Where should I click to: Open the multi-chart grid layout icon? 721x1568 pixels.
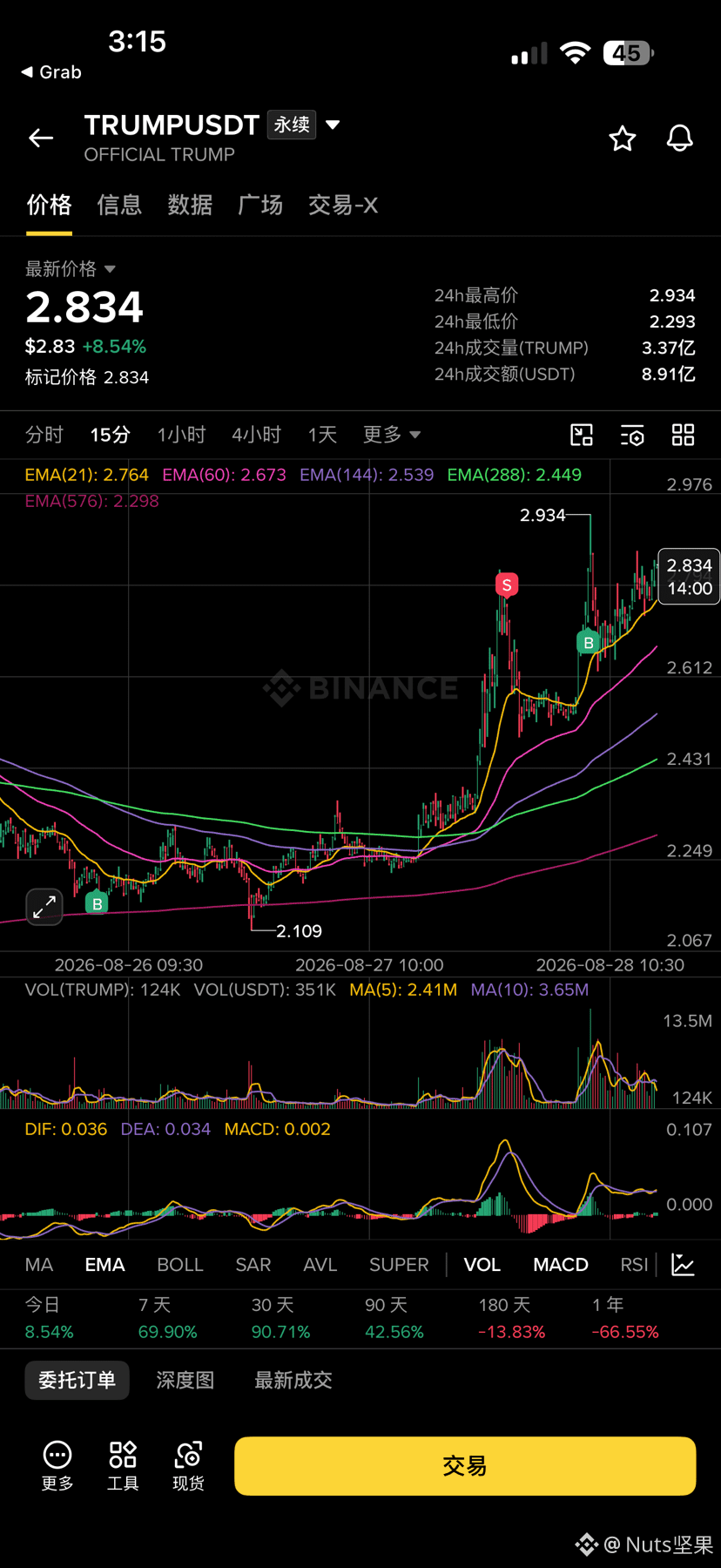coord(684,435)
